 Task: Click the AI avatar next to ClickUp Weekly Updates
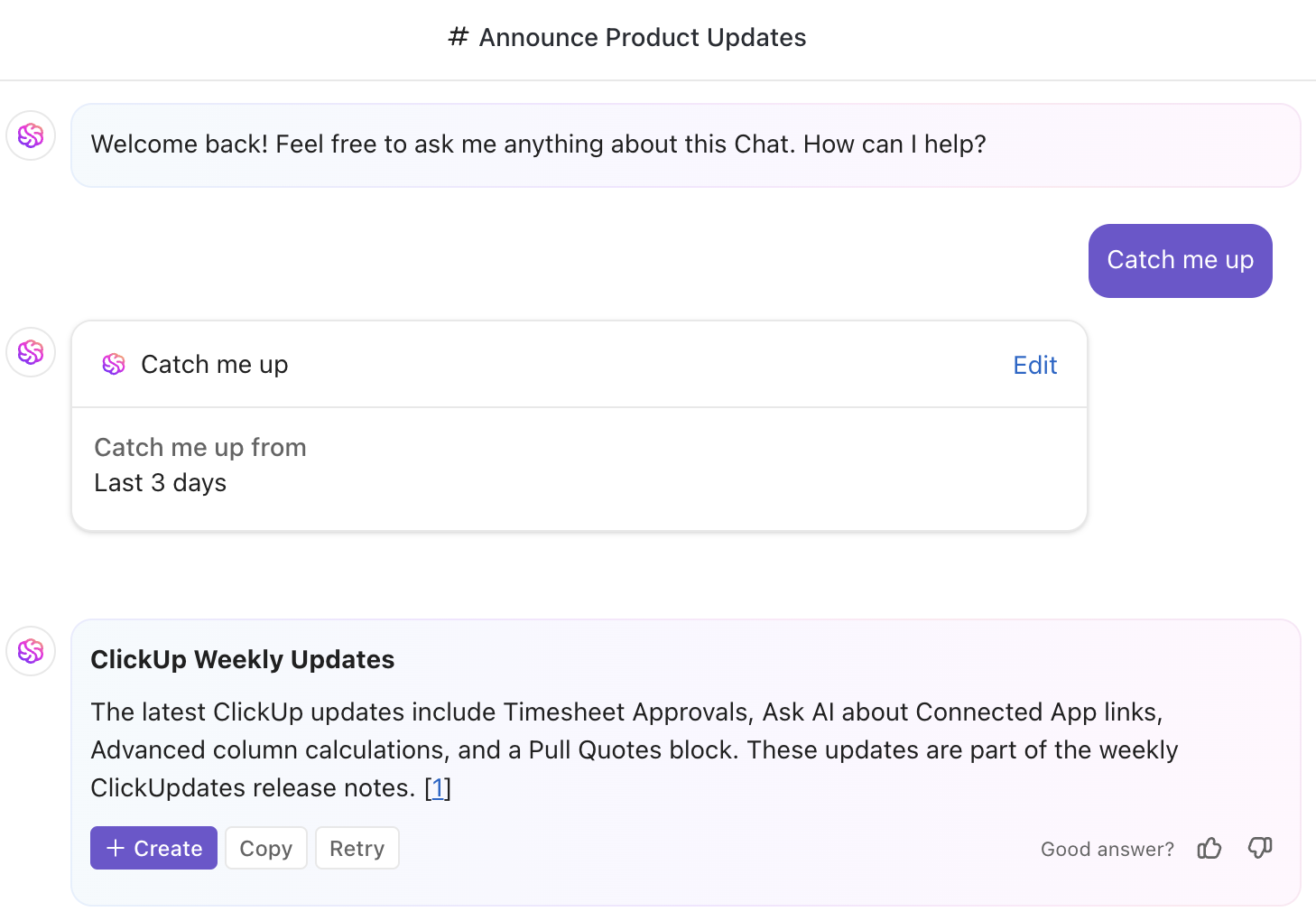pos(30,651)
